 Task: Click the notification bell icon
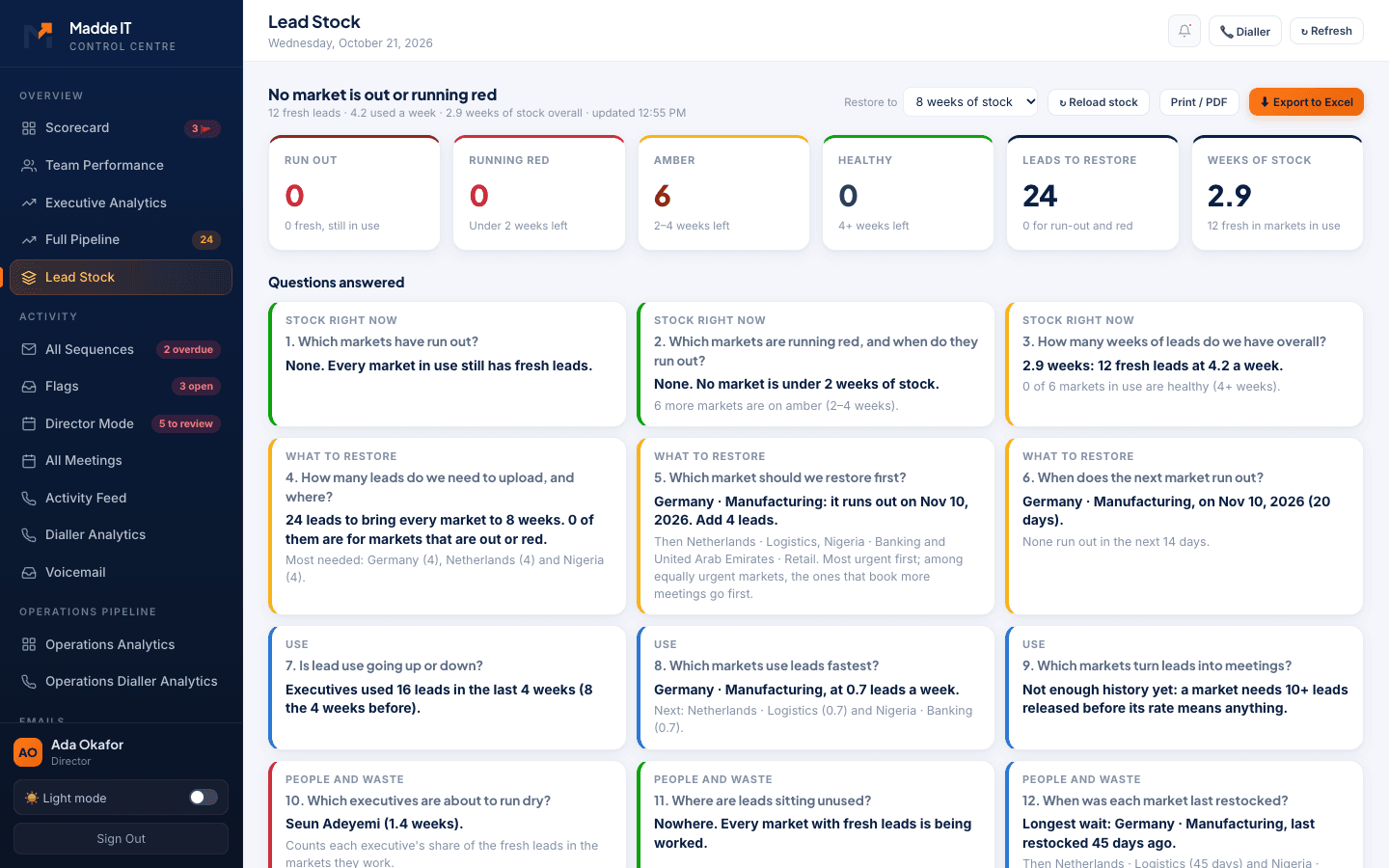[1185, 31]
